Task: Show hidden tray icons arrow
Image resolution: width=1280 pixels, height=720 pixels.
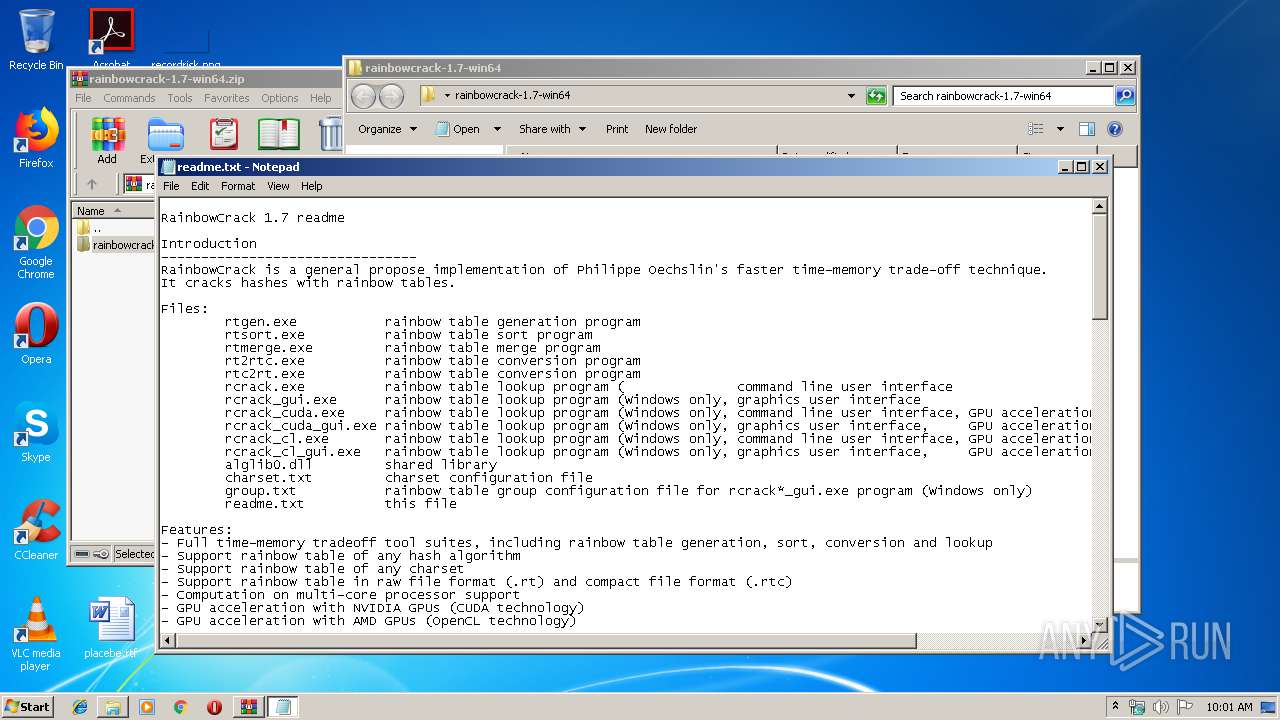Action: (x=1115, y=707)
